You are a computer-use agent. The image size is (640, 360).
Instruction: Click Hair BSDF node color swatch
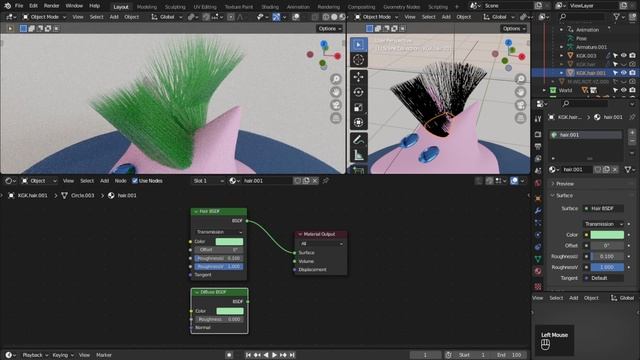(229, 241)
